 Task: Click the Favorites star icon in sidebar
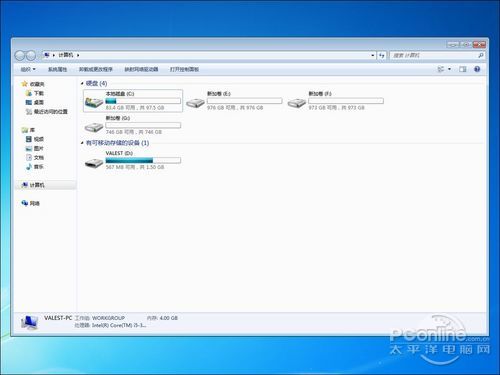tap(24, 84)
